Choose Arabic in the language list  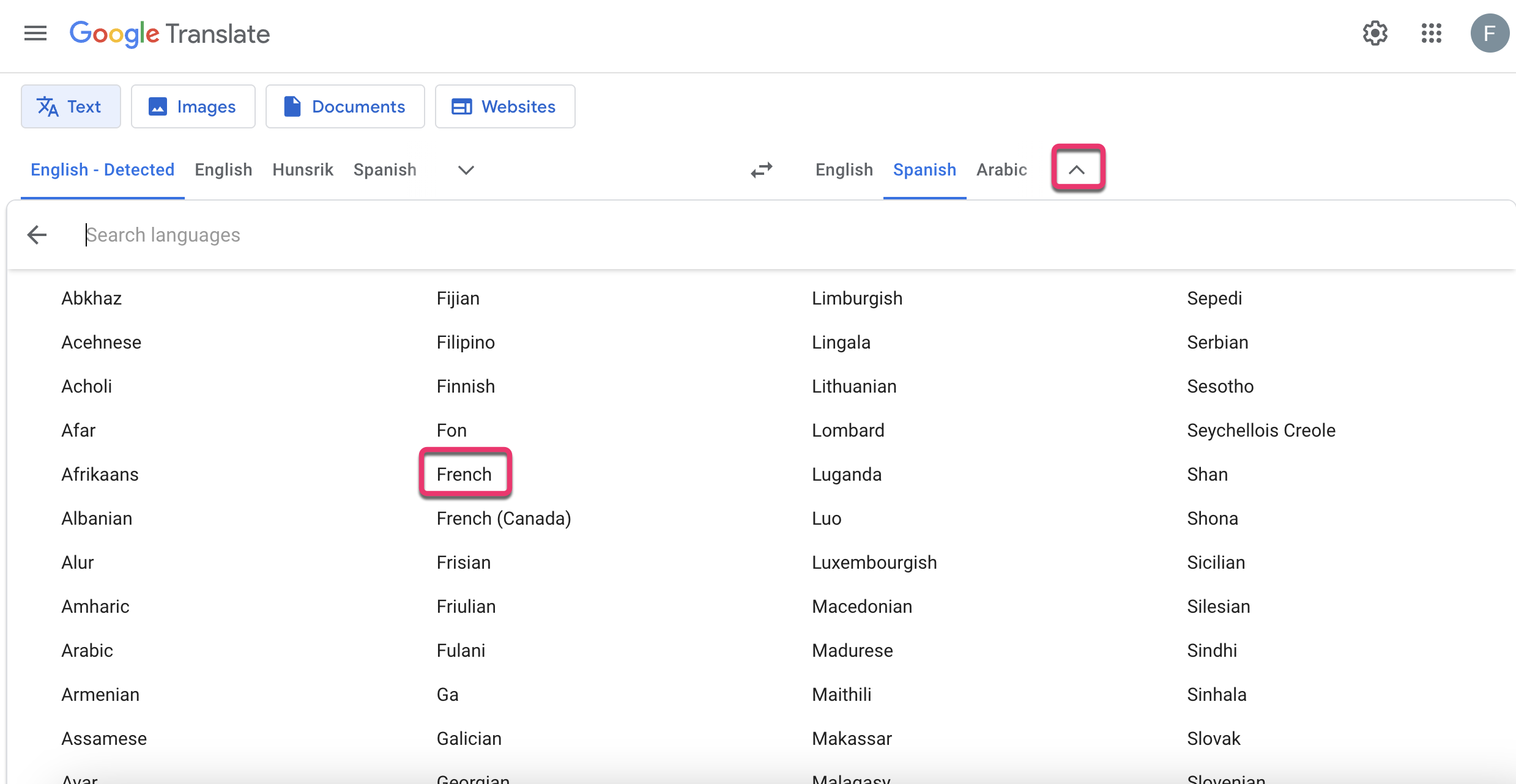click(87, 651)
